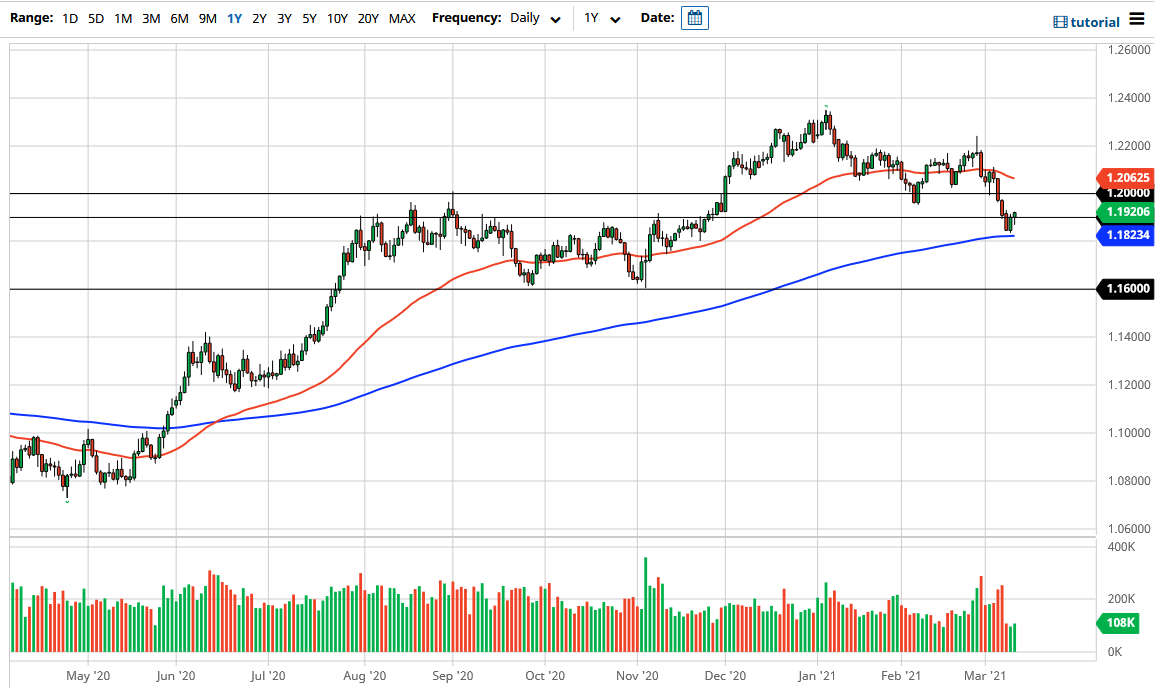Select the 3M range option
1156x692 pixels.
pyautogui.click(x=150, y=18)
